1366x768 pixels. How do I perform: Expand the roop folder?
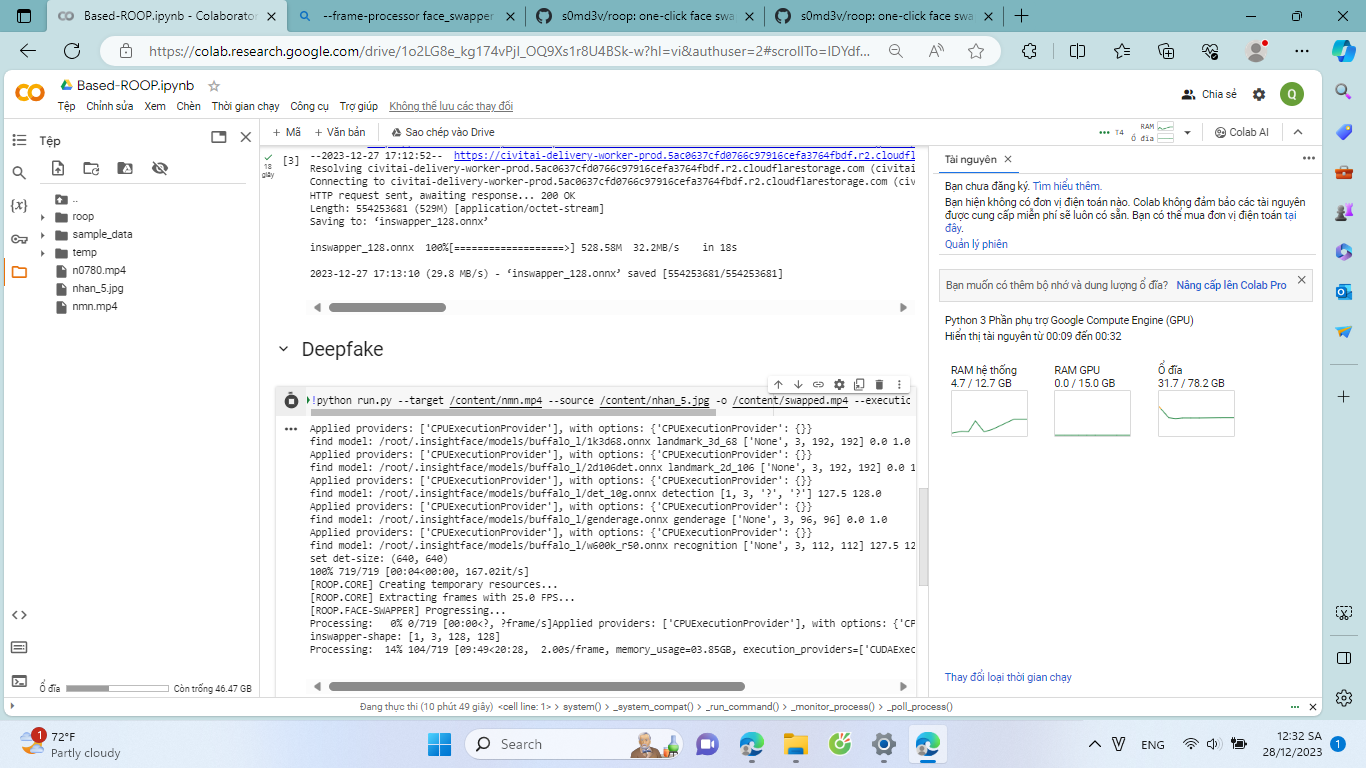(x=43, y=217)
